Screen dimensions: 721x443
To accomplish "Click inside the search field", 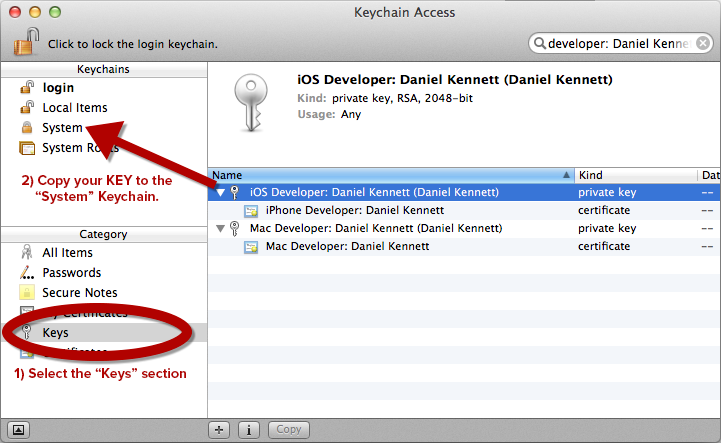I will (618, 43).
